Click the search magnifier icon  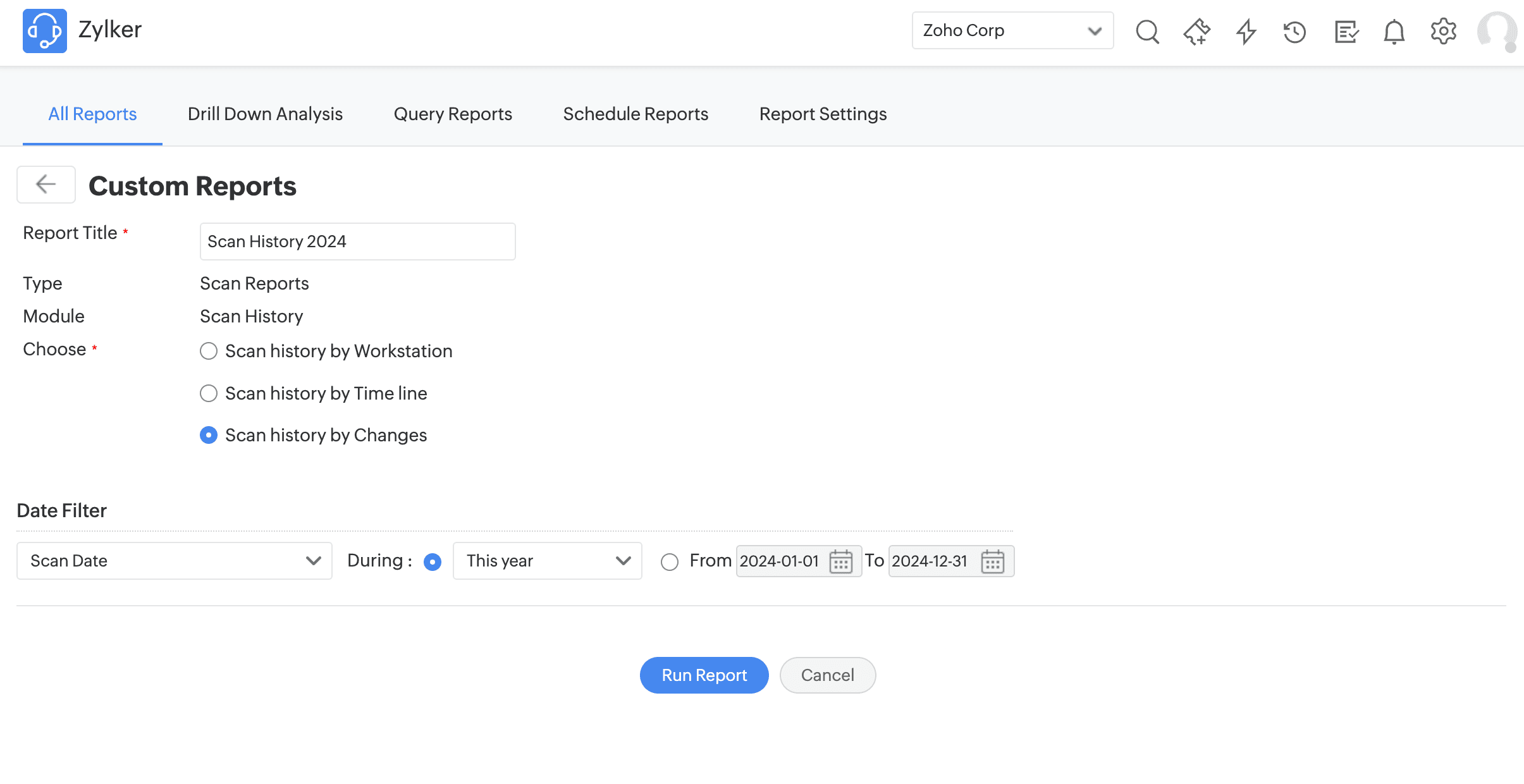click(x=1147, y=31)
